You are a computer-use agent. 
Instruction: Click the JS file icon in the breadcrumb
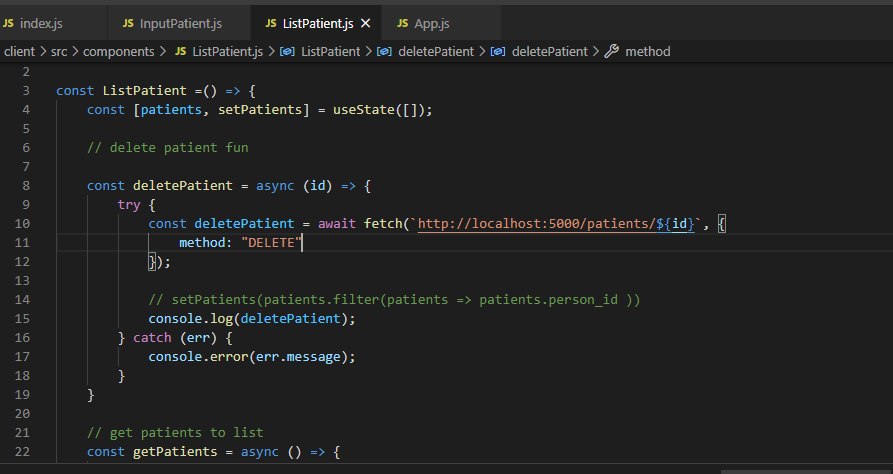point(181,51)
